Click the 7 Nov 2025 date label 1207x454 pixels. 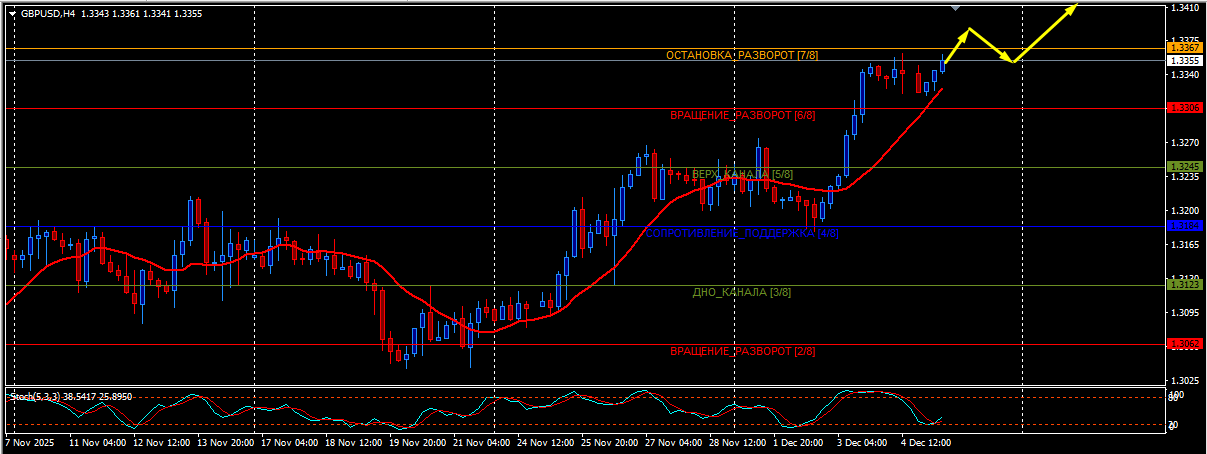31,441
